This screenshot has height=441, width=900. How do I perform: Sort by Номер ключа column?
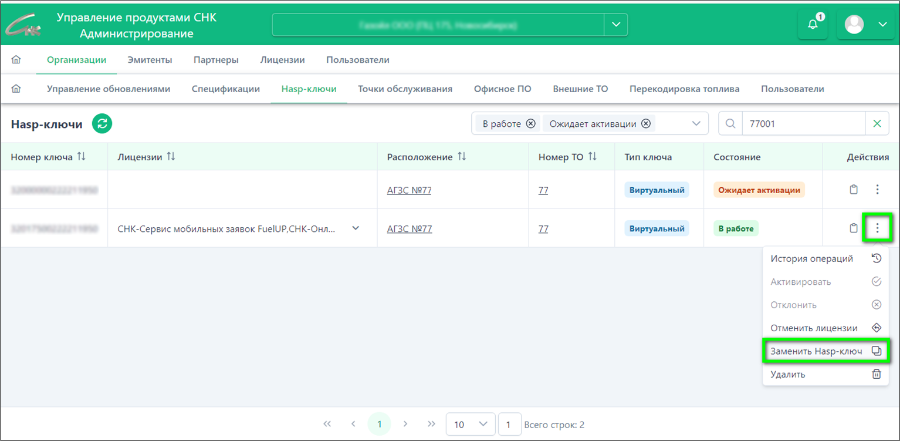[82, 157]
